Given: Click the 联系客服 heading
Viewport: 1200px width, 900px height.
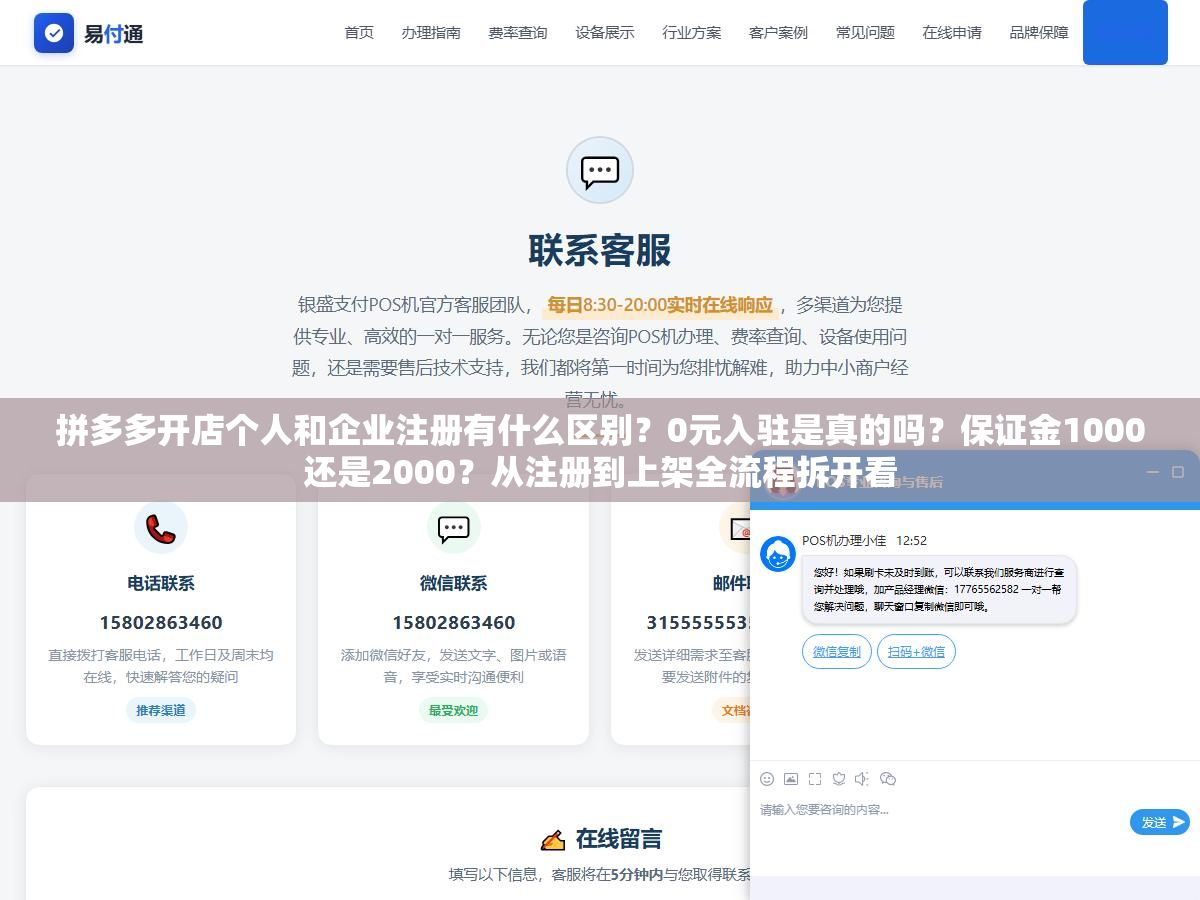Looking at the screenshot, I should coord(600,251).
